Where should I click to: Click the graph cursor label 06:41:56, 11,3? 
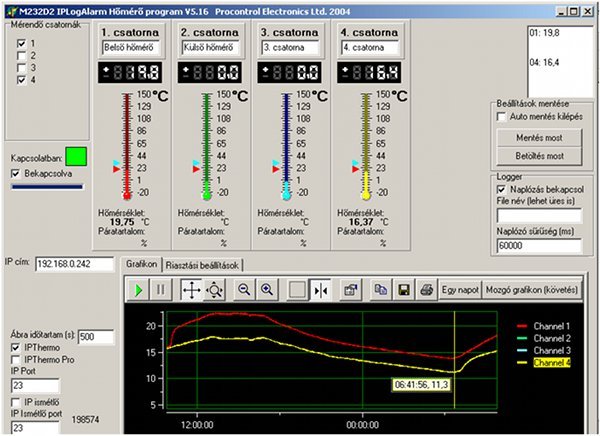pos(421,385)
